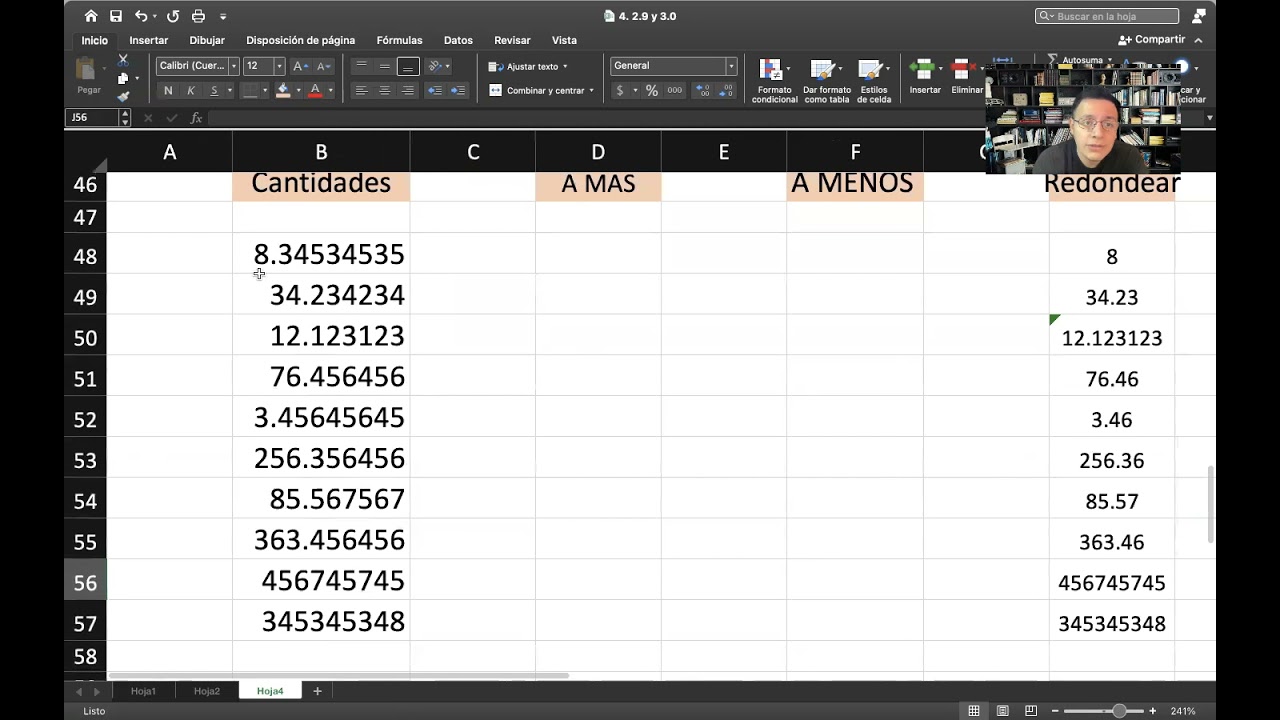Switch to the Insertar ribbon tab
The width and height of the screenshot is (1280, 720).
point(148,40)
